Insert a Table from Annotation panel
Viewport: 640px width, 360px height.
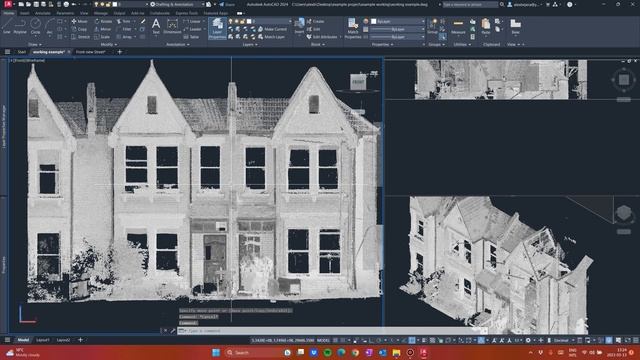coord(191,37)
